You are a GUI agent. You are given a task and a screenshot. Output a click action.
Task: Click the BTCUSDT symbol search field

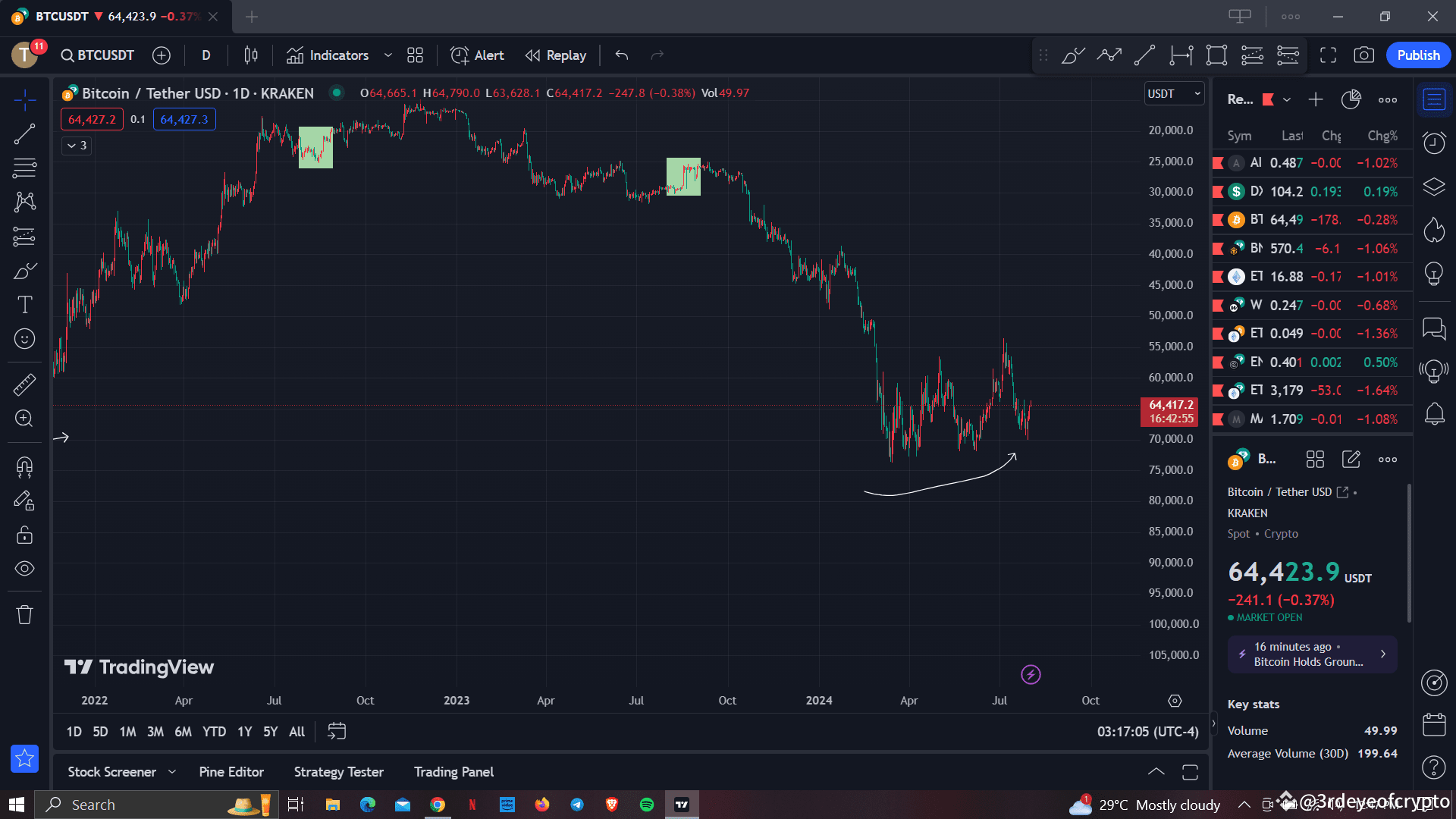tap(97, 55)
